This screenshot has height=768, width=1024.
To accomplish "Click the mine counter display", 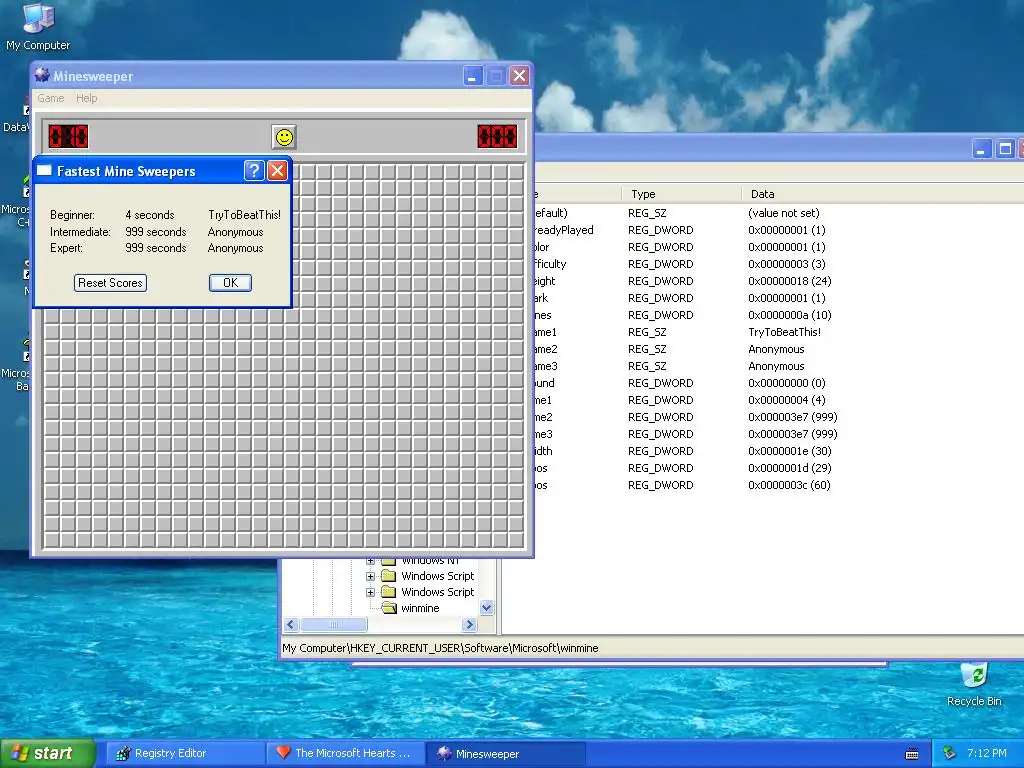I will click(68, 136).
